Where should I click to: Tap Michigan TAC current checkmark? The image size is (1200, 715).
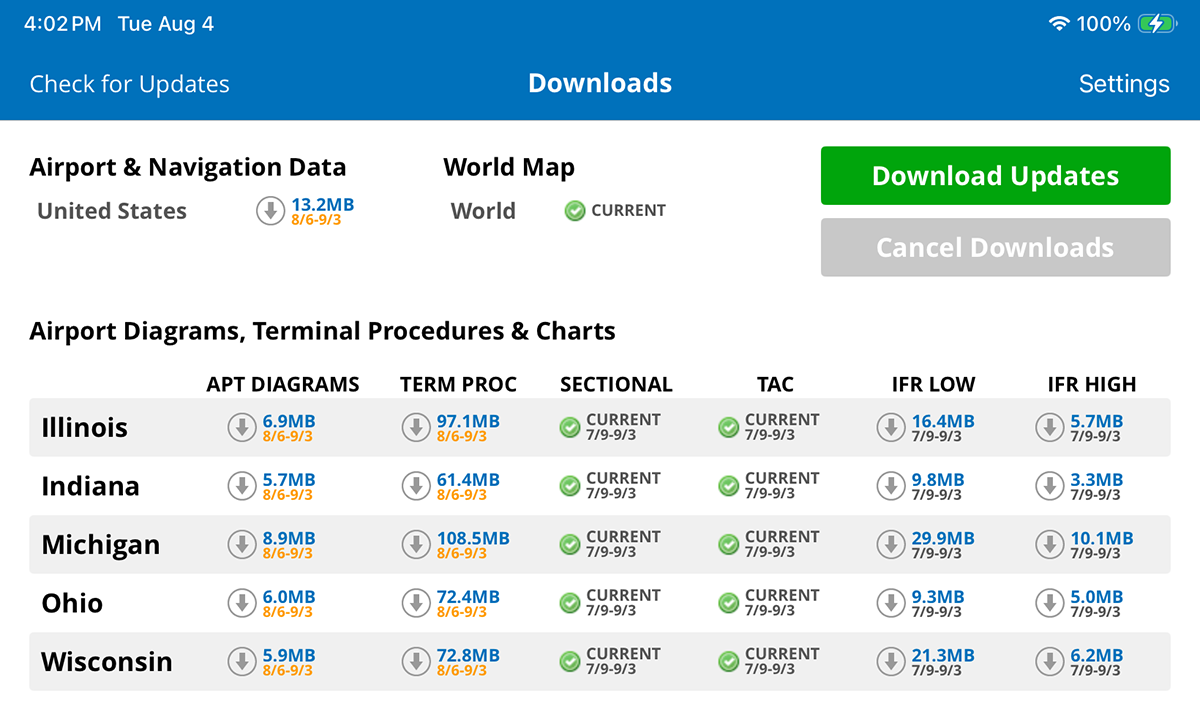click(x=729, y=545)
